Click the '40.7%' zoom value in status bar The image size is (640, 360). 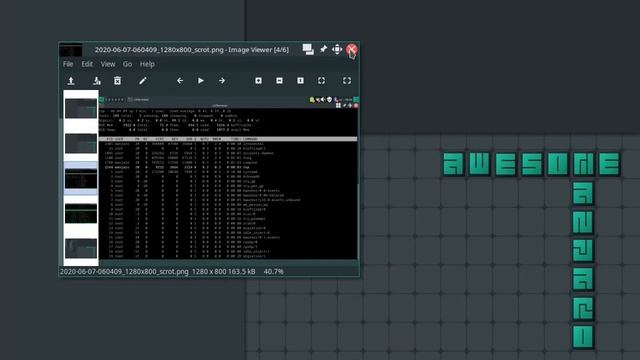(x=273, y=271)
